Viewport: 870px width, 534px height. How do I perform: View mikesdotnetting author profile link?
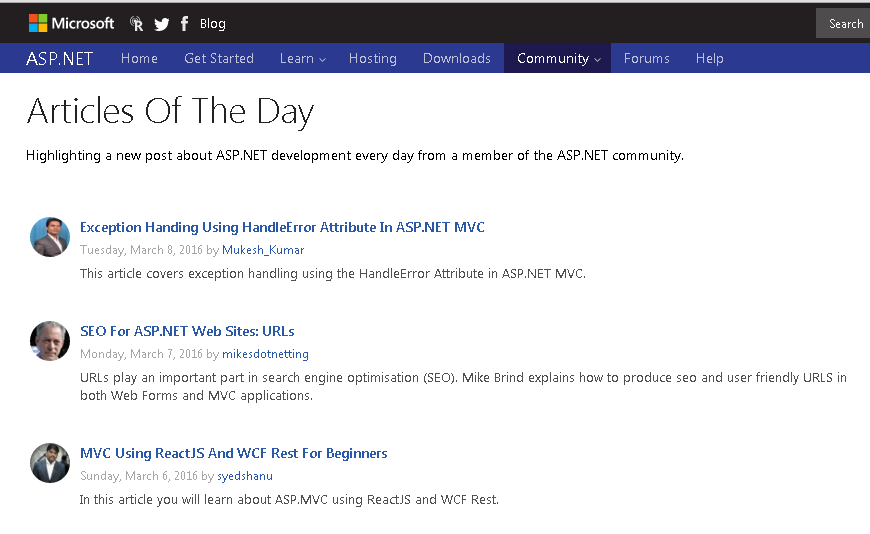click(x=265, y=354)
